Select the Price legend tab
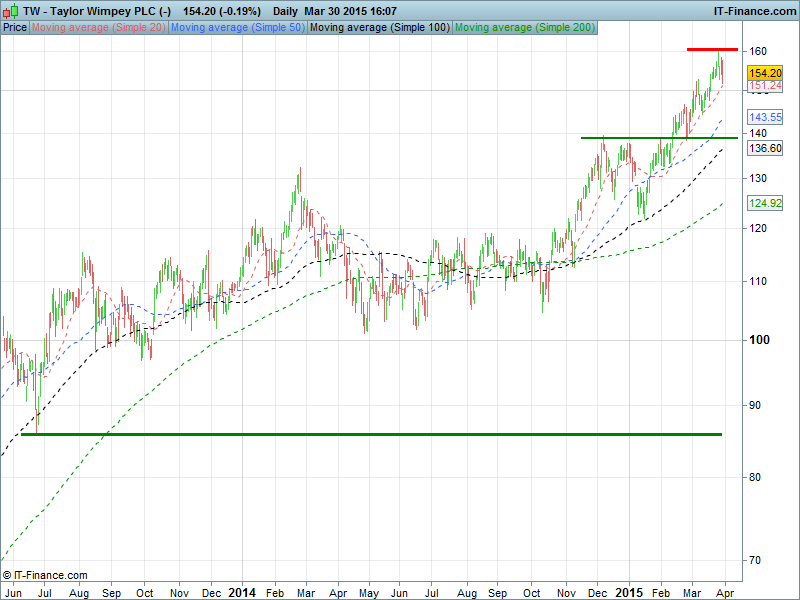800x600 pixels. 15,28
